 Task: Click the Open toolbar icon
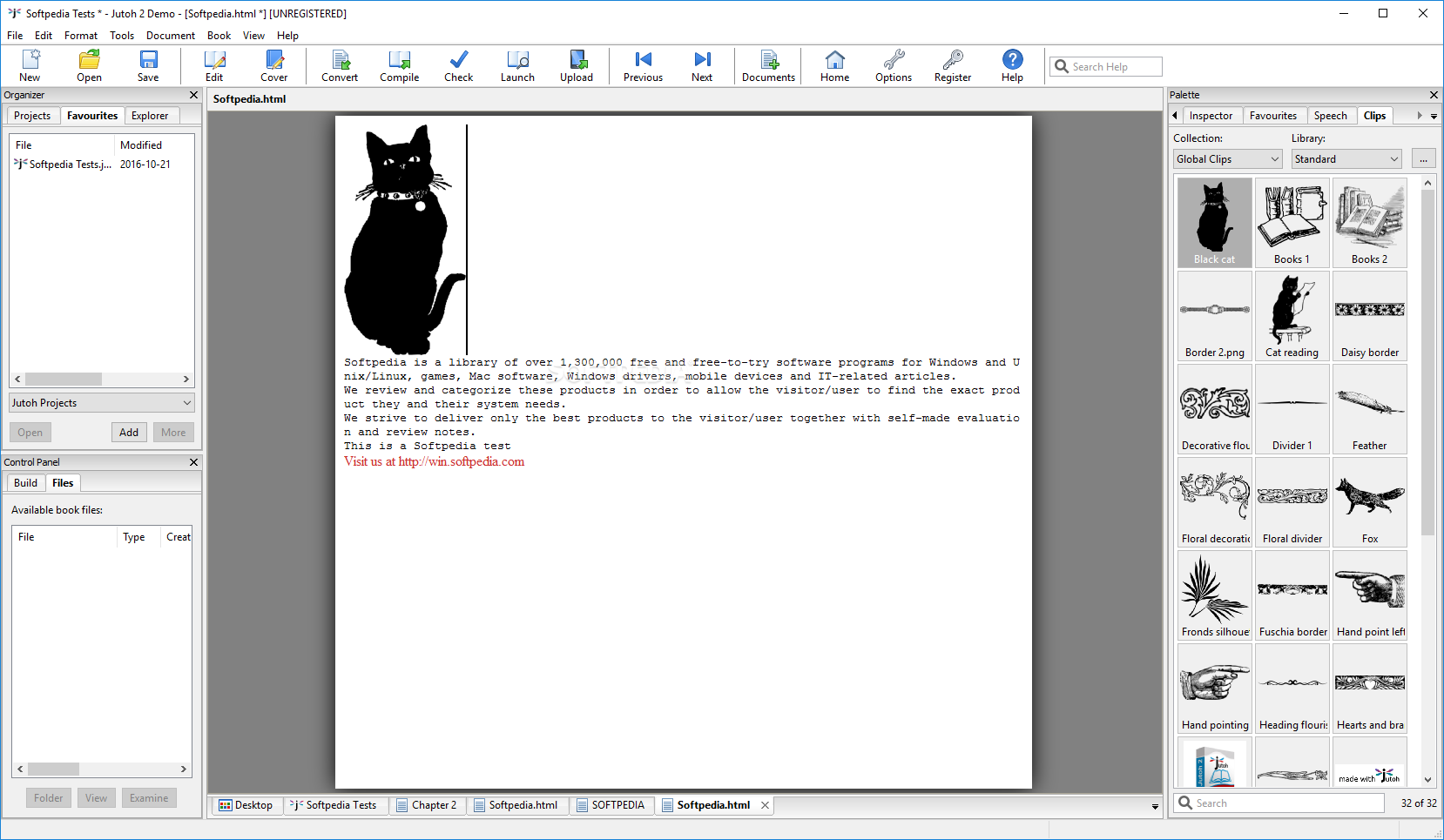click(89, 65)
